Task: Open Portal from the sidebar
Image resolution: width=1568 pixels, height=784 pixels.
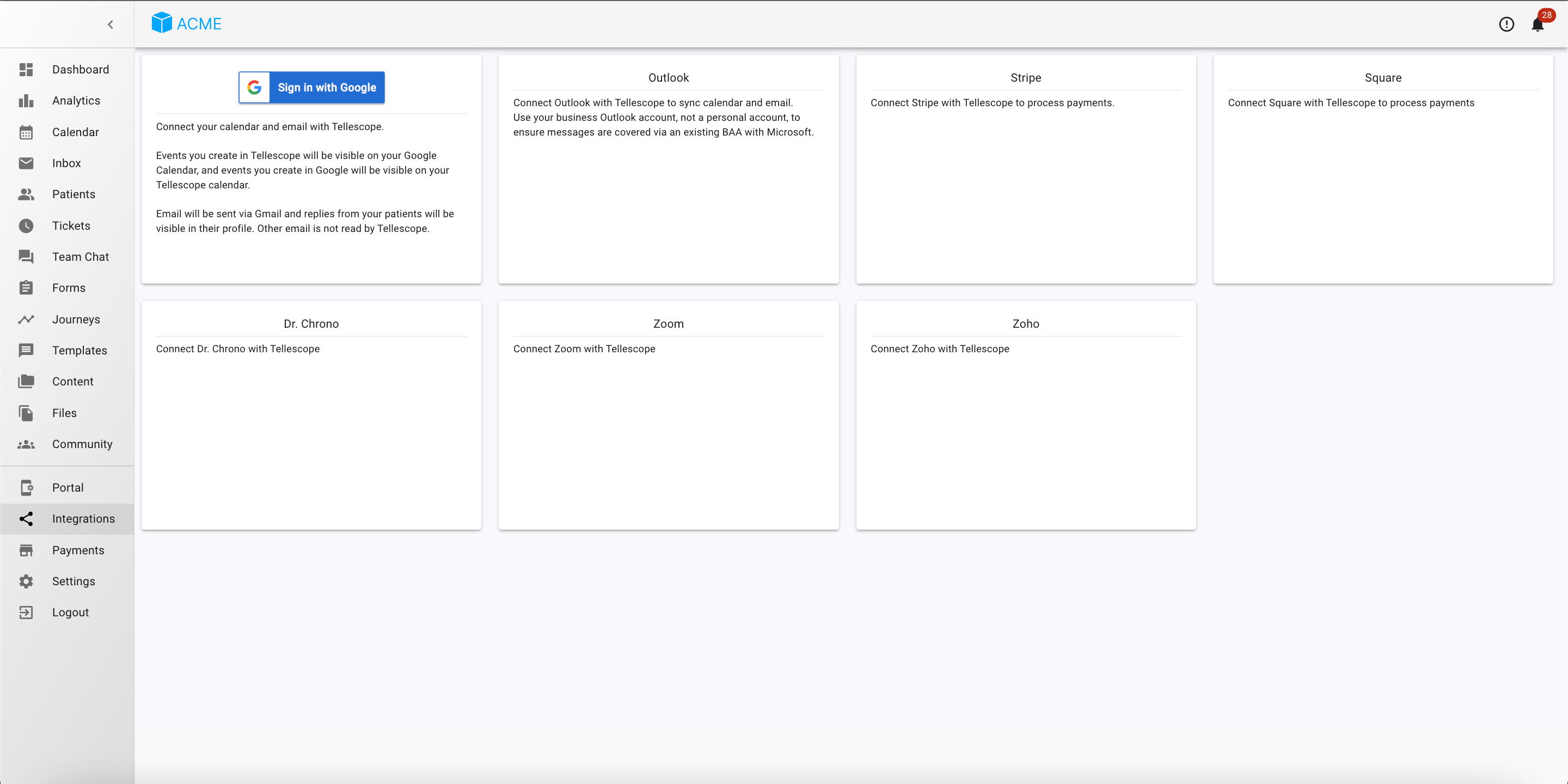Action: pyautogui.click(x=68, y=488)
